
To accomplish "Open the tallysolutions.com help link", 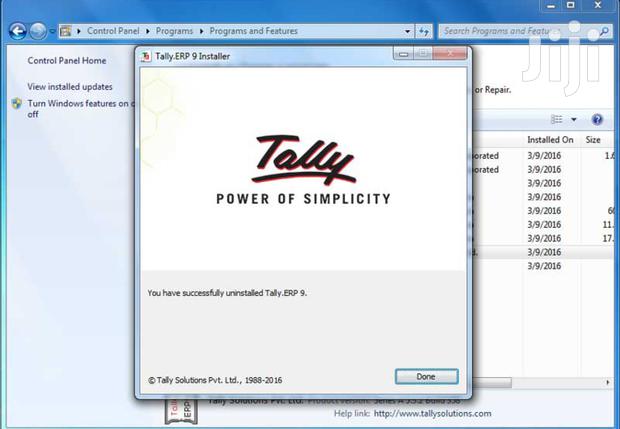I will click(x=433, y=414).
